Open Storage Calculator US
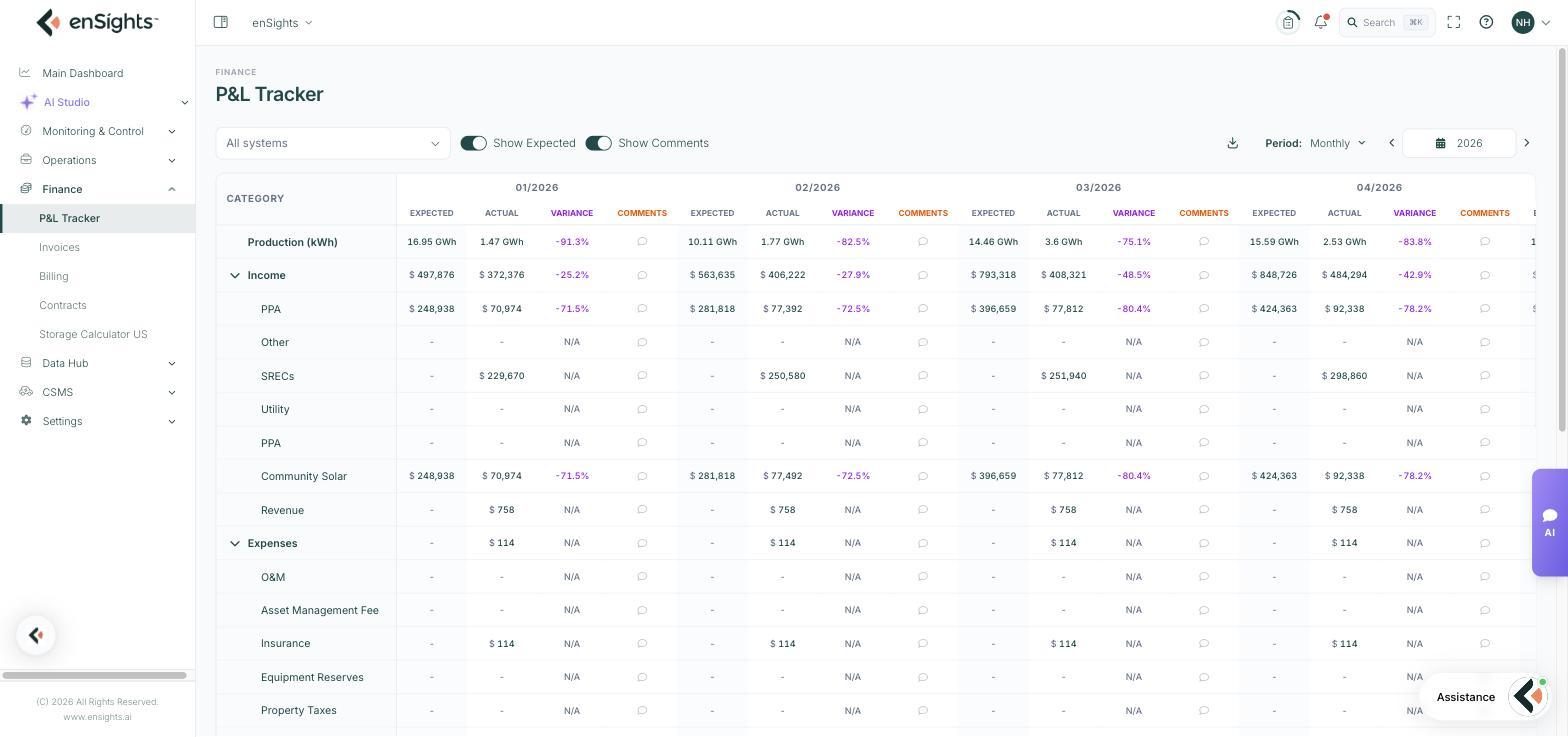Image resolution: width=1568 pixels, height=737 pixels. click(x=93, y=334)
